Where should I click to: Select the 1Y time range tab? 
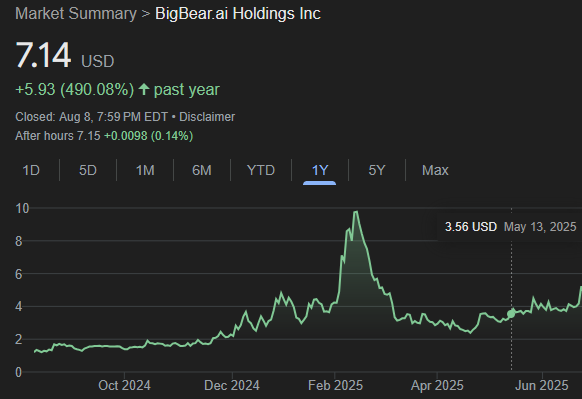(x=320, y=170)
